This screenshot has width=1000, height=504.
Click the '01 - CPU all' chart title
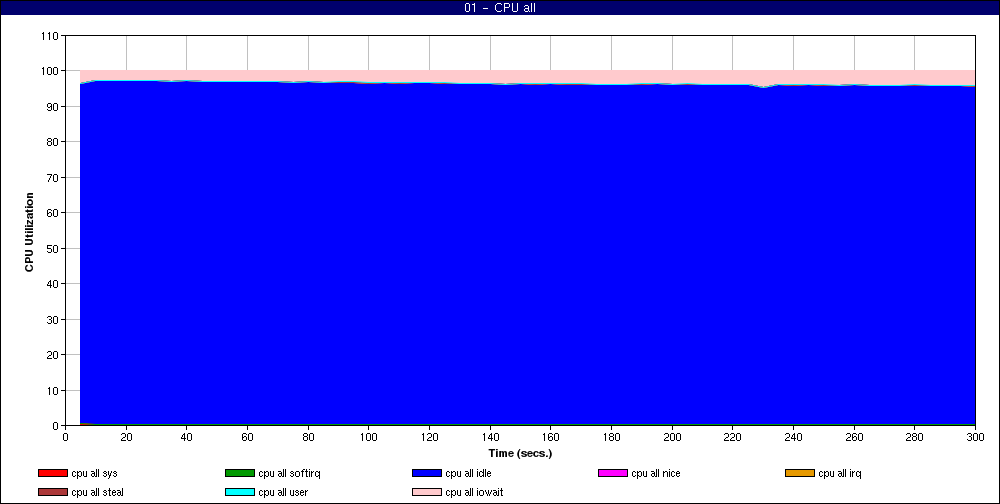pos(499,8)
